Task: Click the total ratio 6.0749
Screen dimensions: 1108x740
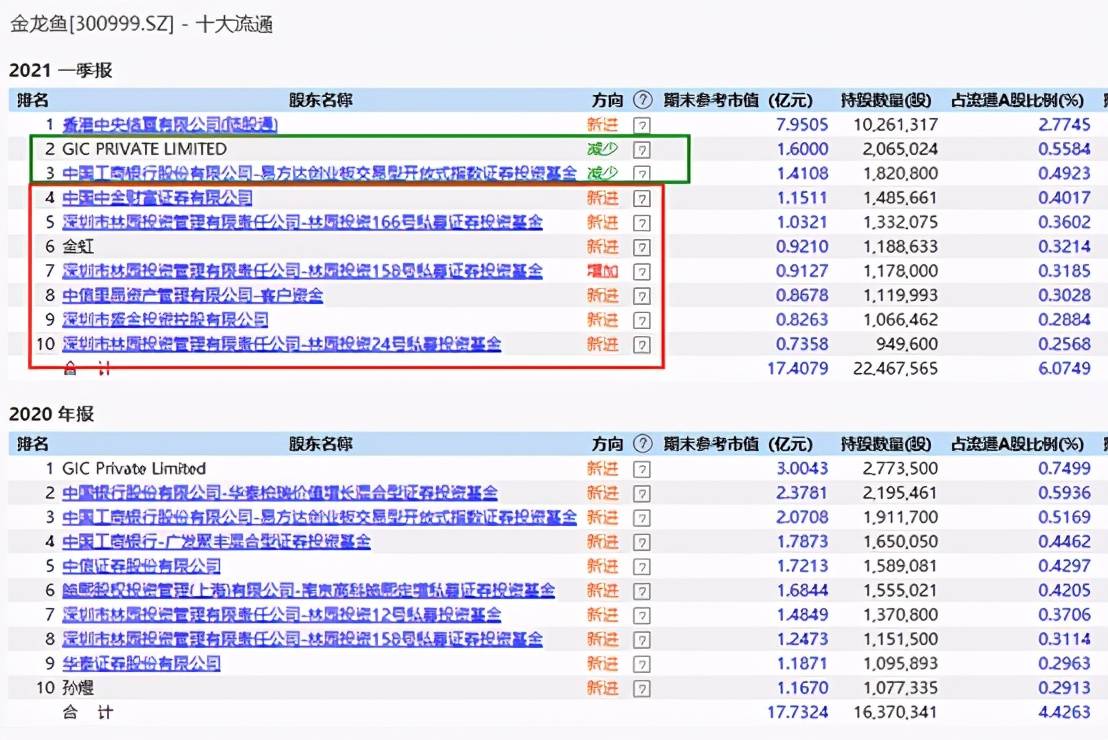Action: tap(1064, 369)
